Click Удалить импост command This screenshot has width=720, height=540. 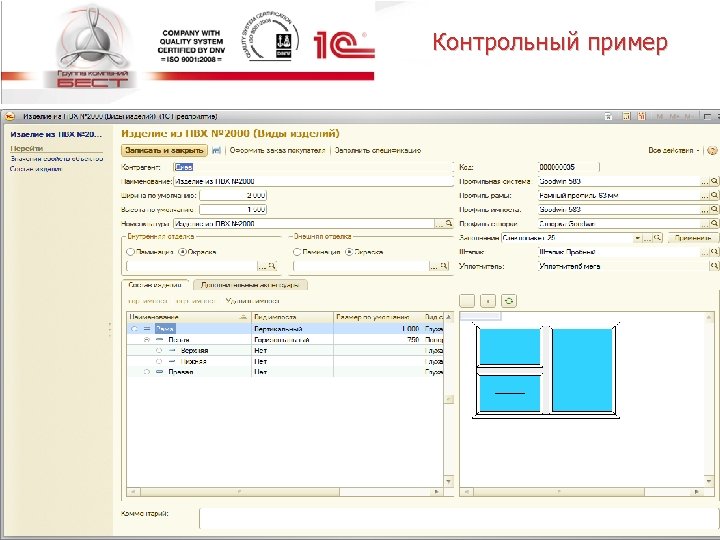point(253,301)
